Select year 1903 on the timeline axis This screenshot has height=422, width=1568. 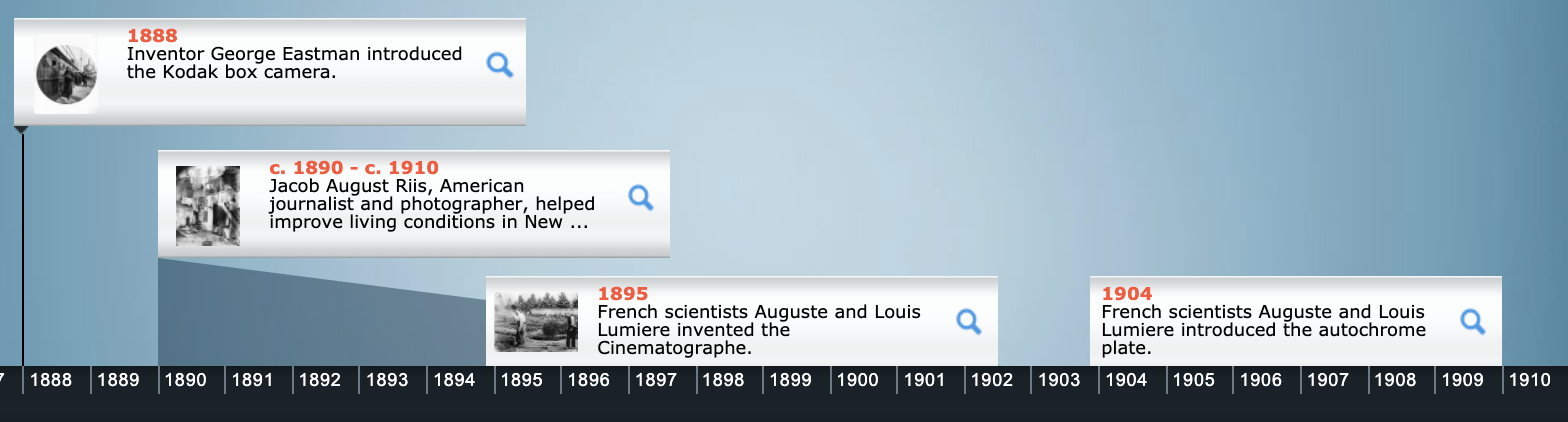pyautogui.click(x=1059, y=380)
